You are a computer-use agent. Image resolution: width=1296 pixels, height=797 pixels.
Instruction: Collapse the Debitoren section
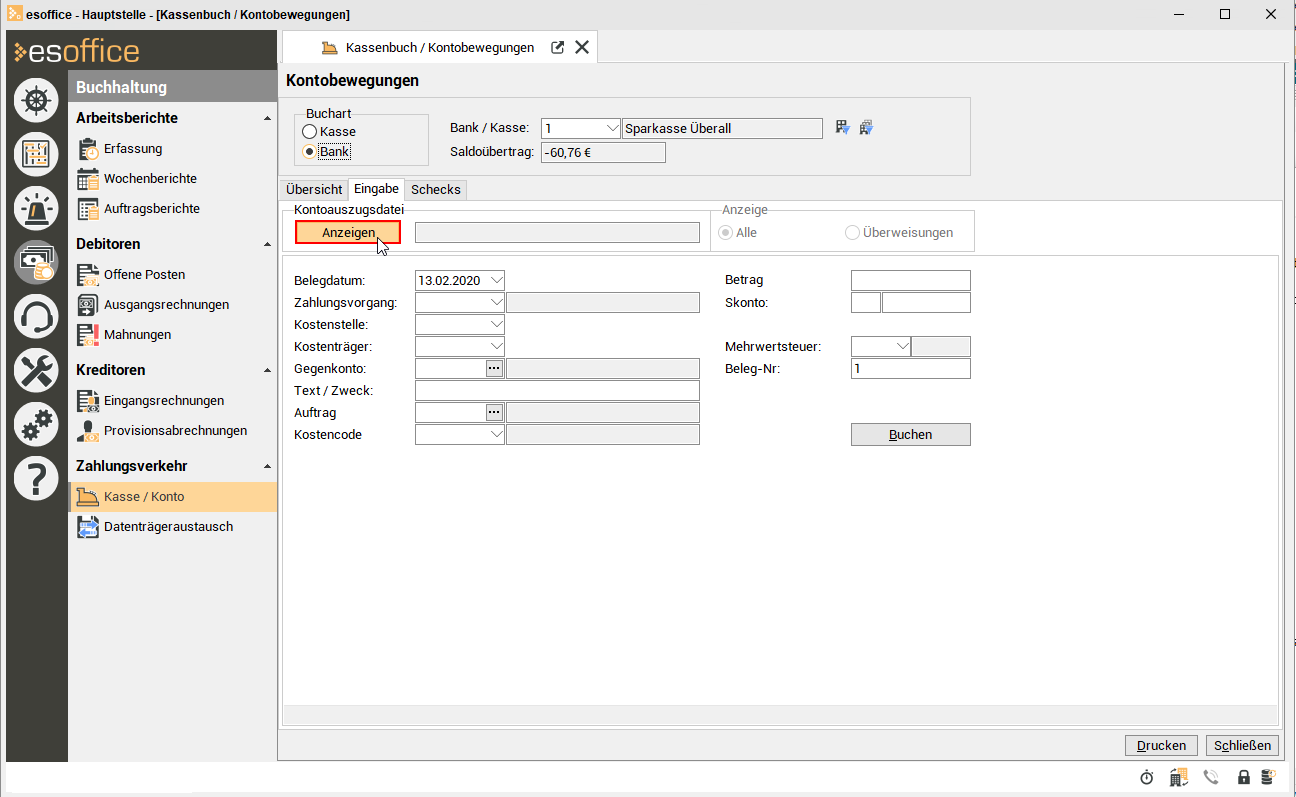tap(267, 244)
